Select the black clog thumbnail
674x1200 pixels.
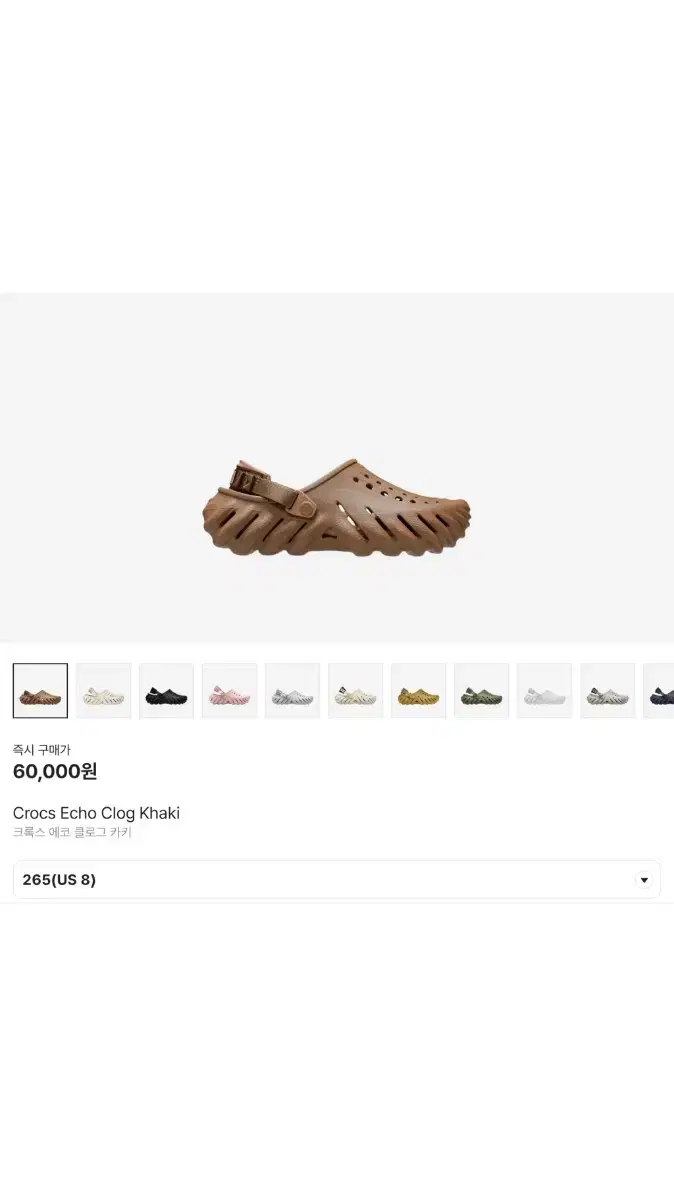tap(166, 691)
